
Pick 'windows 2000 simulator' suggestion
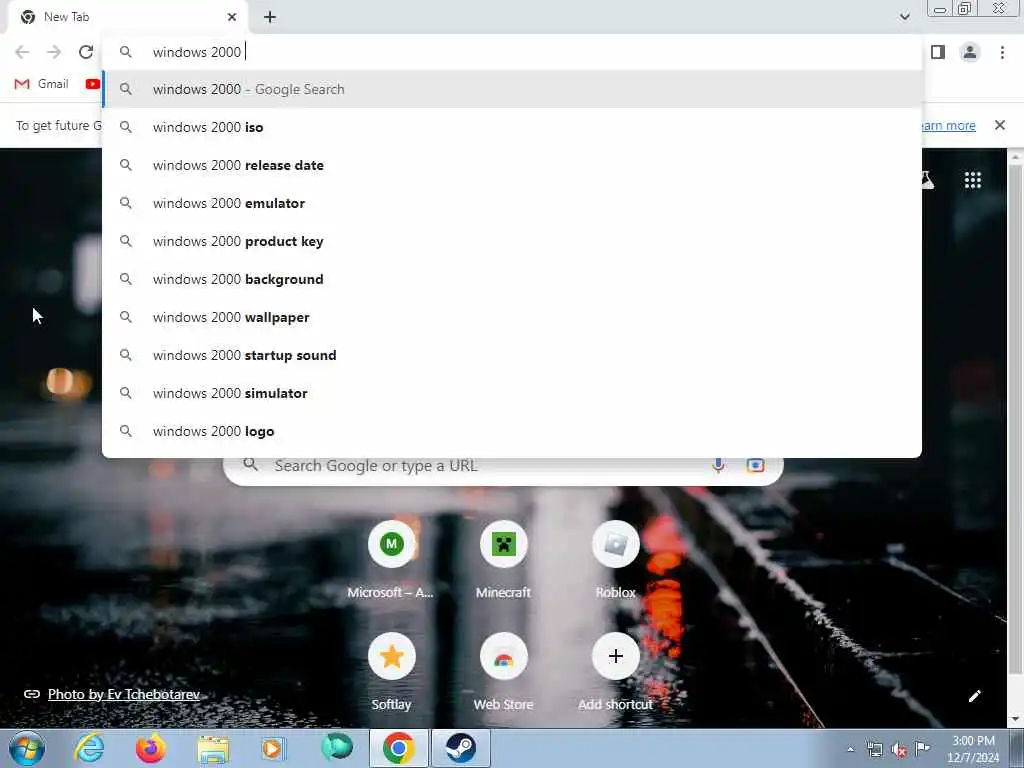(512, 392)
